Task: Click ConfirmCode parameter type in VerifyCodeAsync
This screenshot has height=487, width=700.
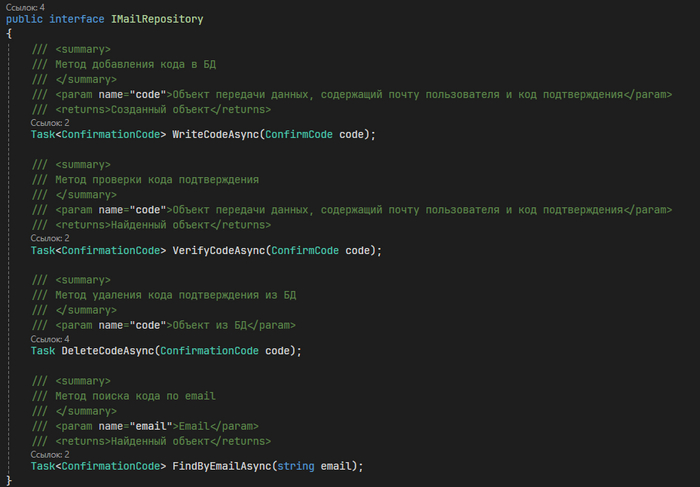Action: click(x=306, y=251)
